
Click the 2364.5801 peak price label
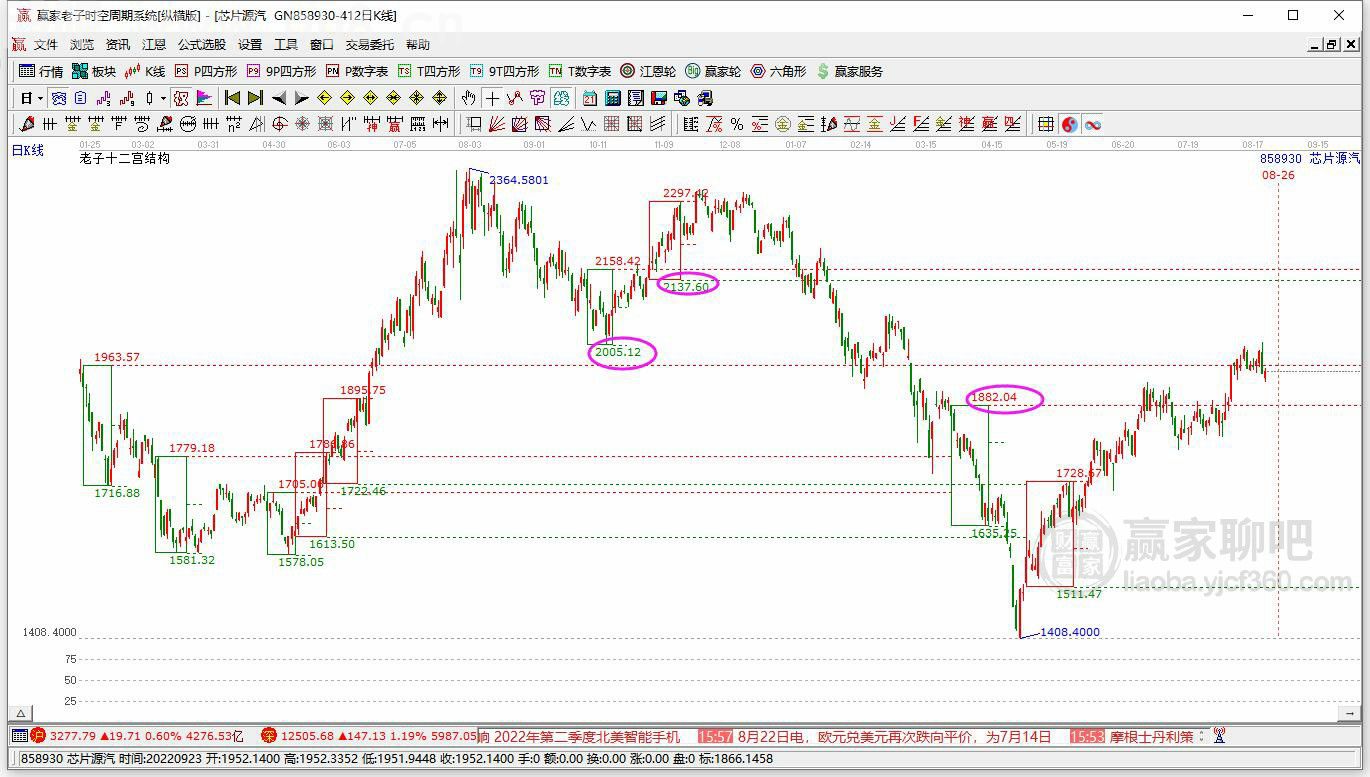[x=518, y=180]
